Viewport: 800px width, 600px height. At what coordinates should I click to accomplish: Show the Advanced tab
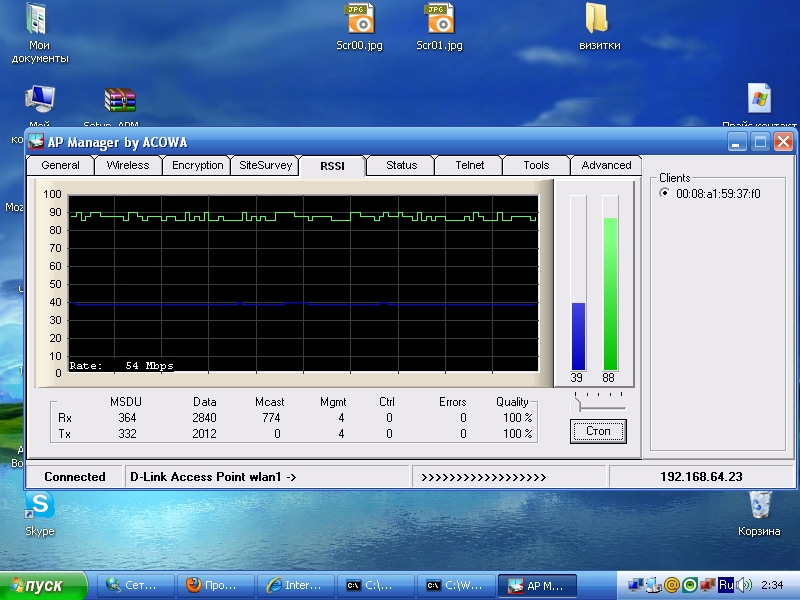[x=606, y=165]
